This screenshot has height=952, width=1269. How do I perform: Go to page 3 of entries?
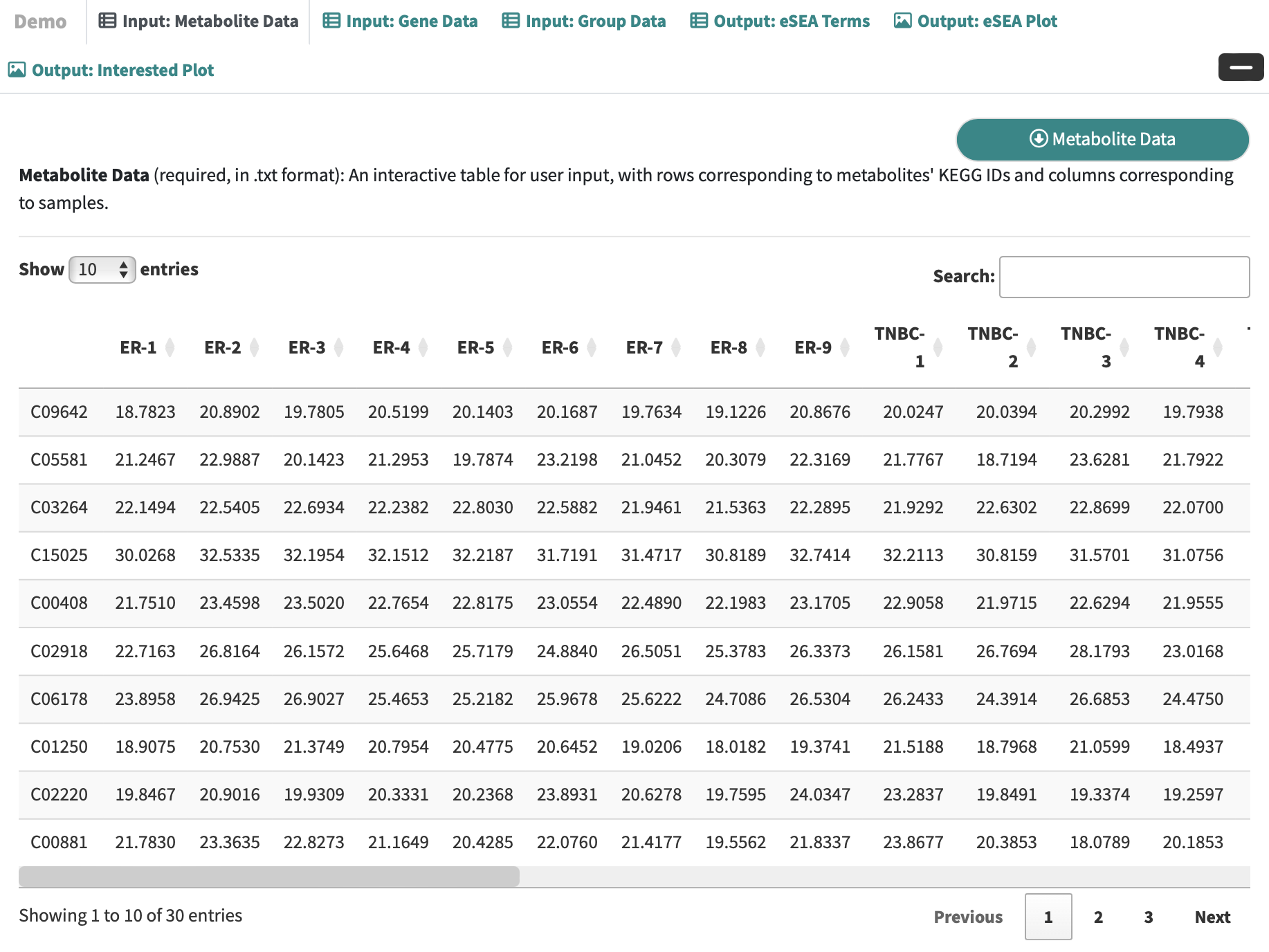point(1148,917)
